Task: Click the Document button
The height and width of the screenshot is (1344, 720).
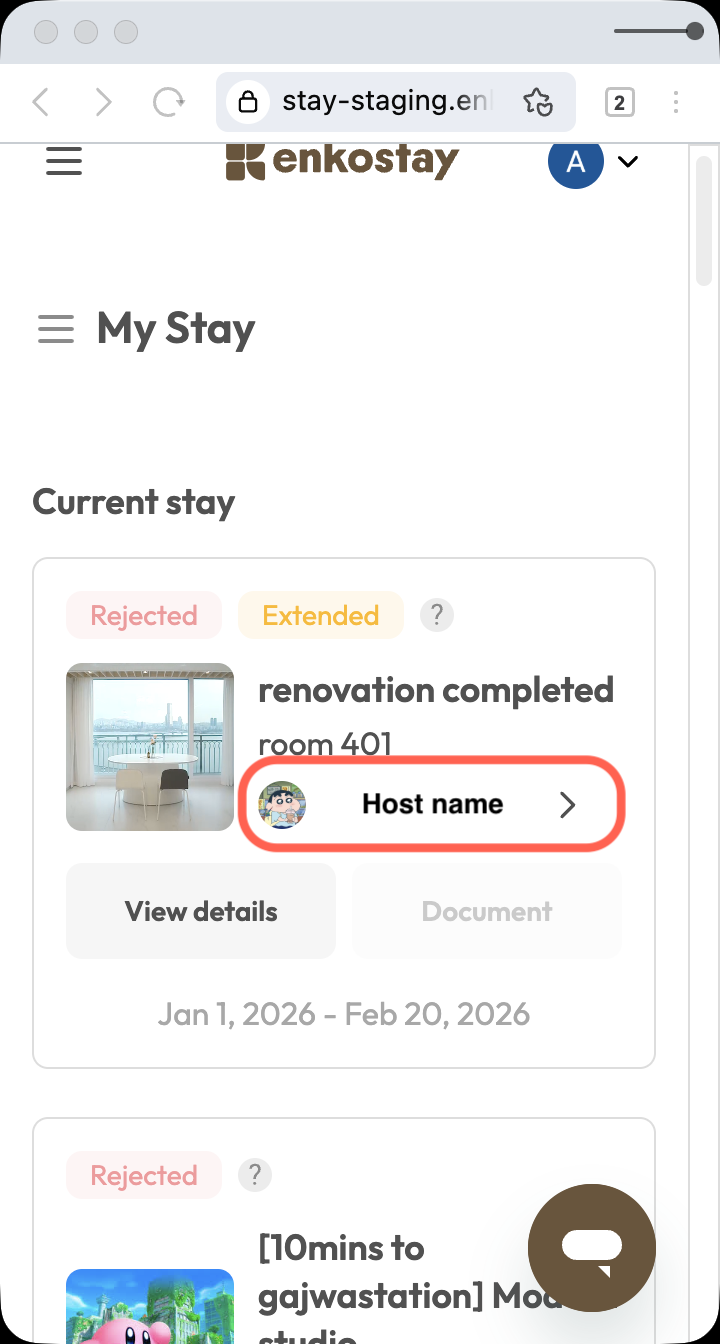Action: (x=487, y=911)
